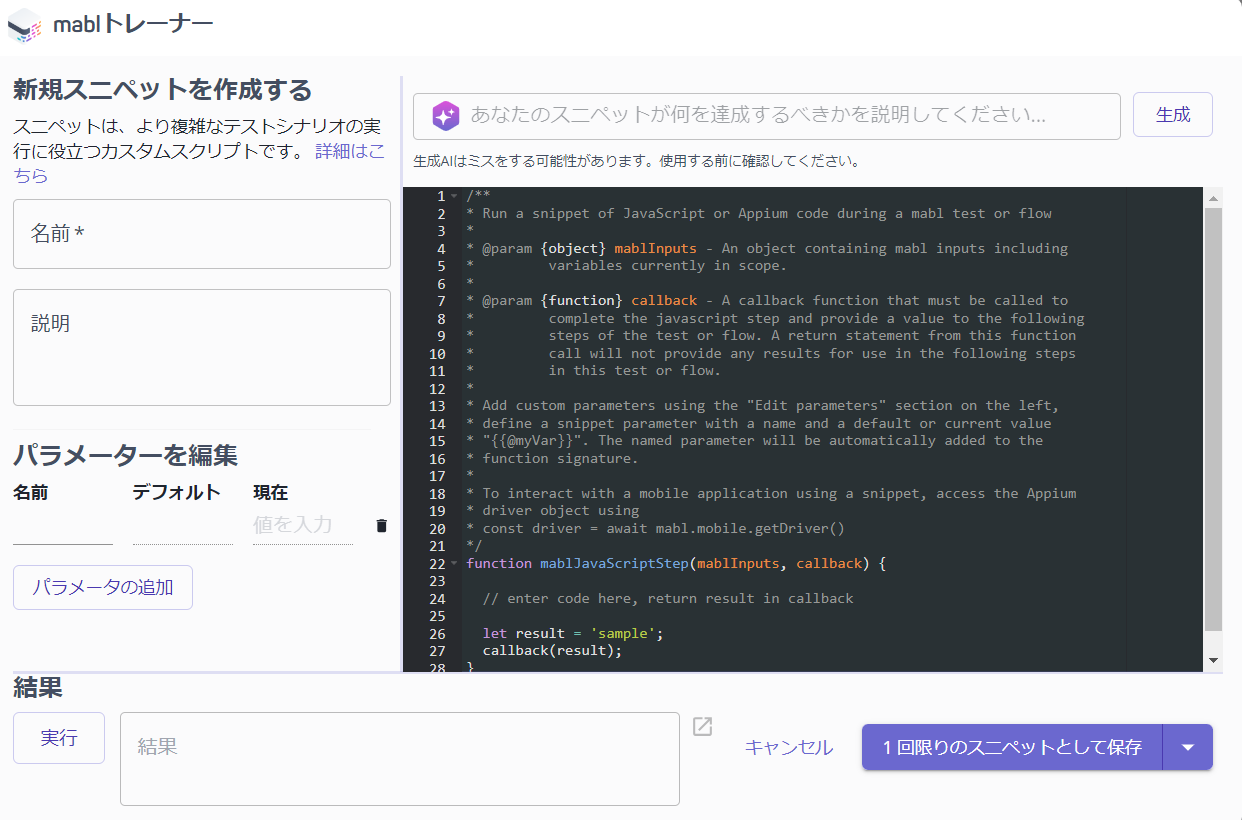Collapse function fold arrow at line 22
Screen dimensions: 1242x820
pyautogui.click(x=455, y=563)
